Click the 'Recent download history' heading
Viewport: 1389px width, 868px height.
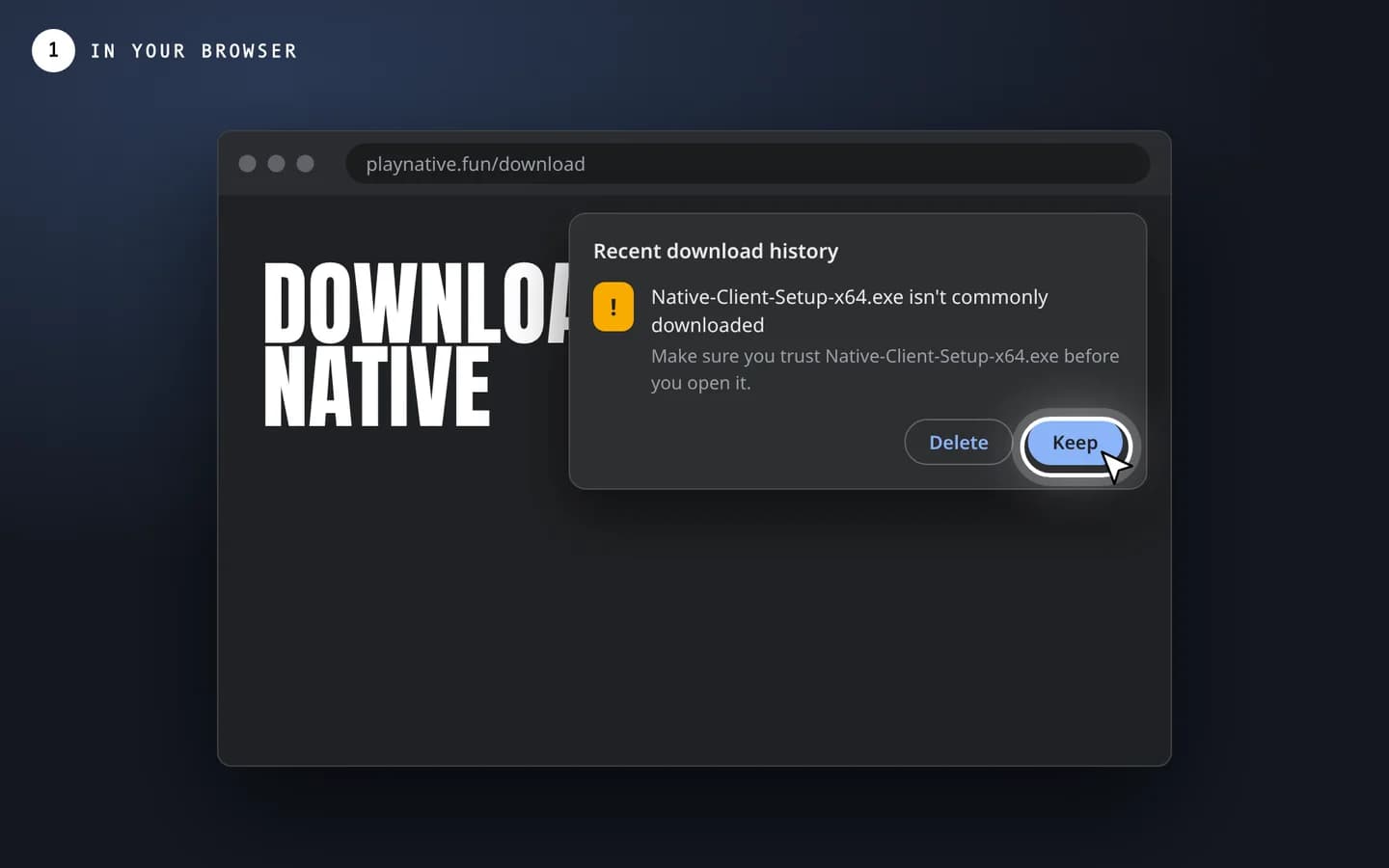(x=716, y=251)
